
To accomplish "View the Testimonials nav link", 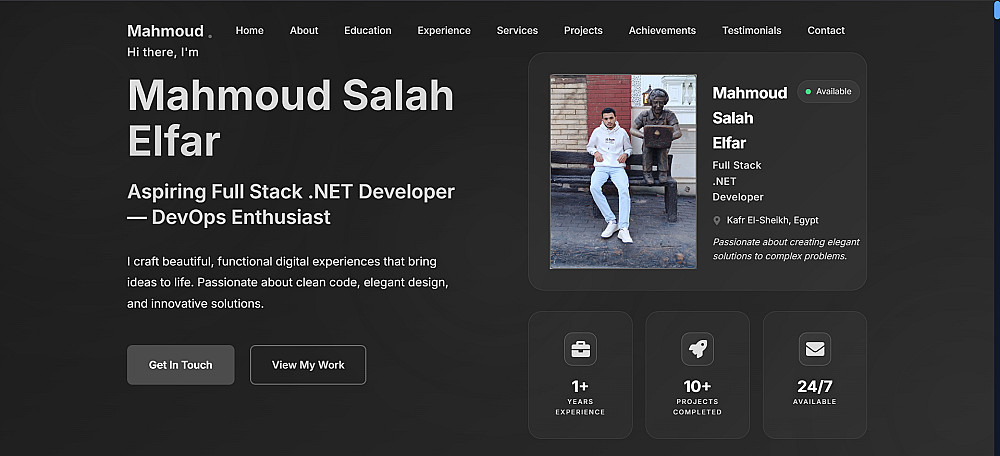I will (x=751, y=31).
